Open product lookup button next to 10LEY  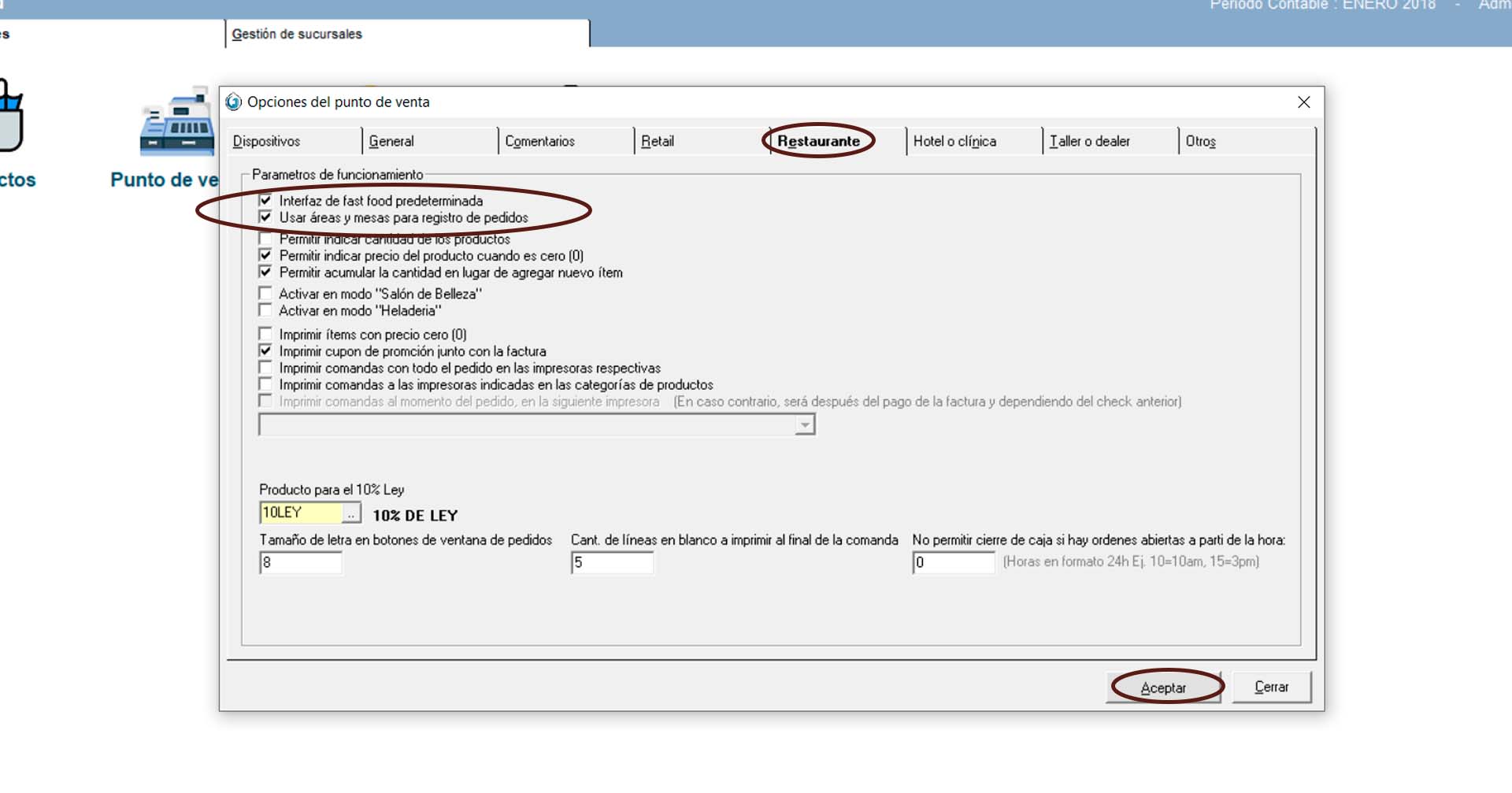pyautogui.click(x=352, y=513)
